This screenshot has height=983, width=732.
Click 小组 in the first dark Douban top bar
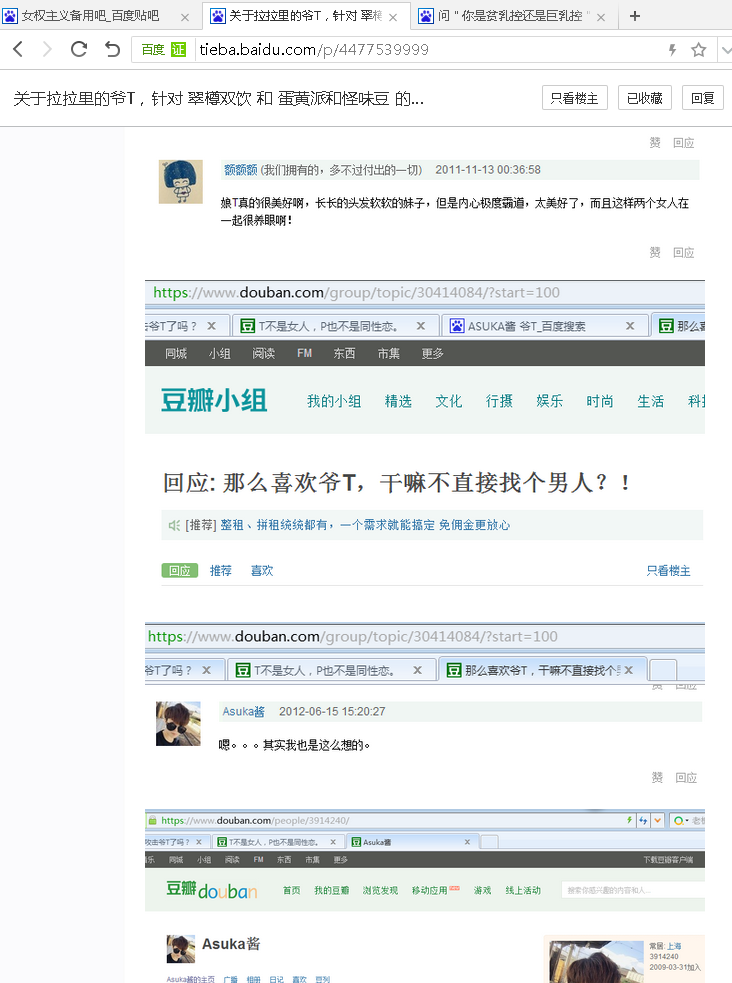pos(220,354)
